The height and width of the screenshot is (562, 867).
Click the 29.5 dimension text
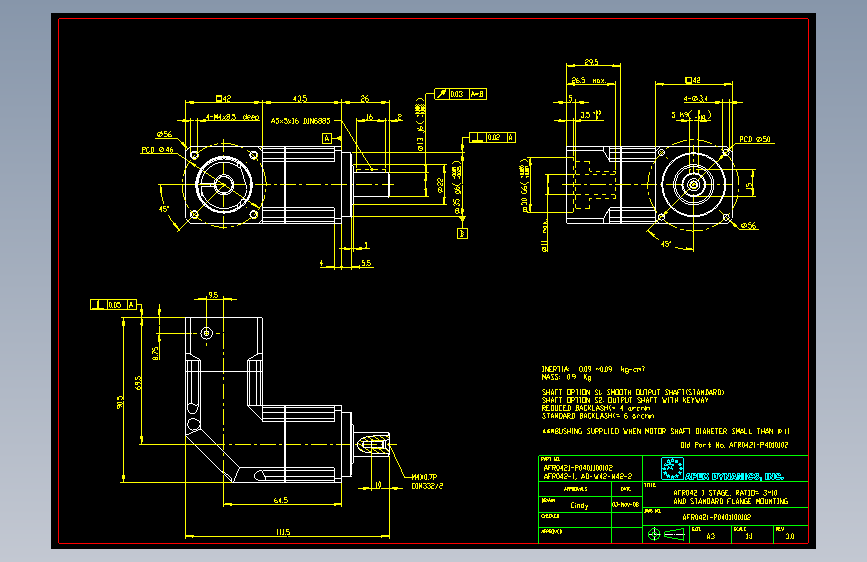point(592,63)
